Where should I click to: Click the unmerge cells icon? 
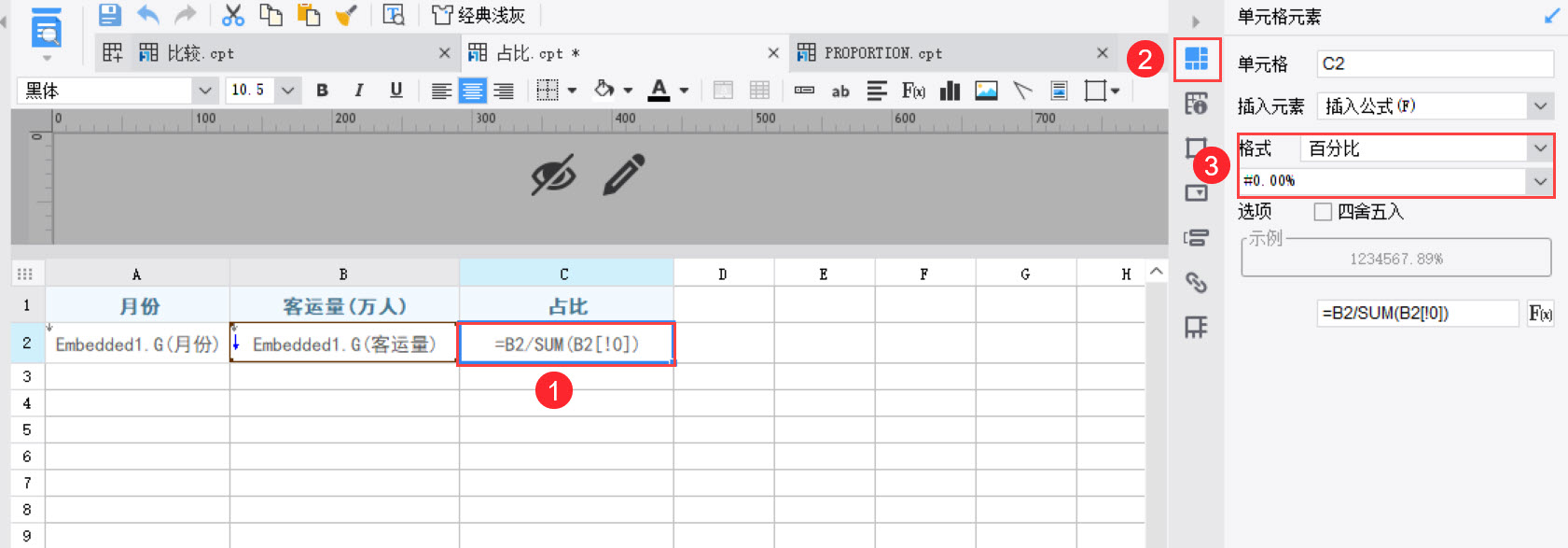pyautogui.click(x=760, y=91)
